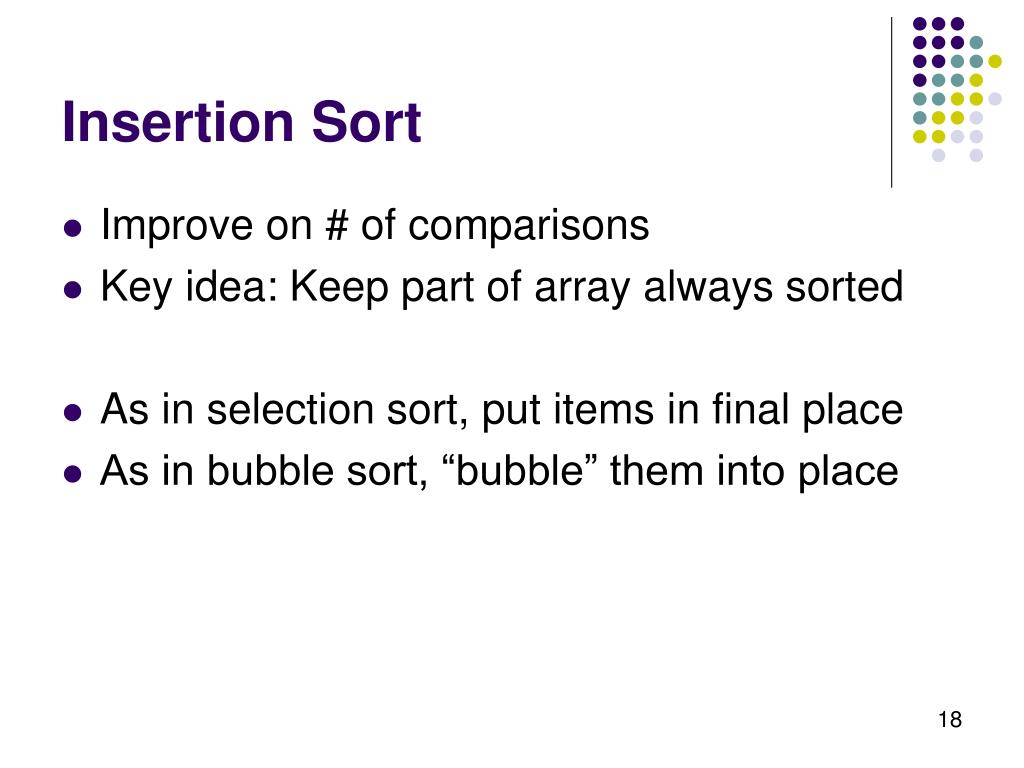
Task: Click the "Insertion Sort" slide title
Action: (242, 122)
